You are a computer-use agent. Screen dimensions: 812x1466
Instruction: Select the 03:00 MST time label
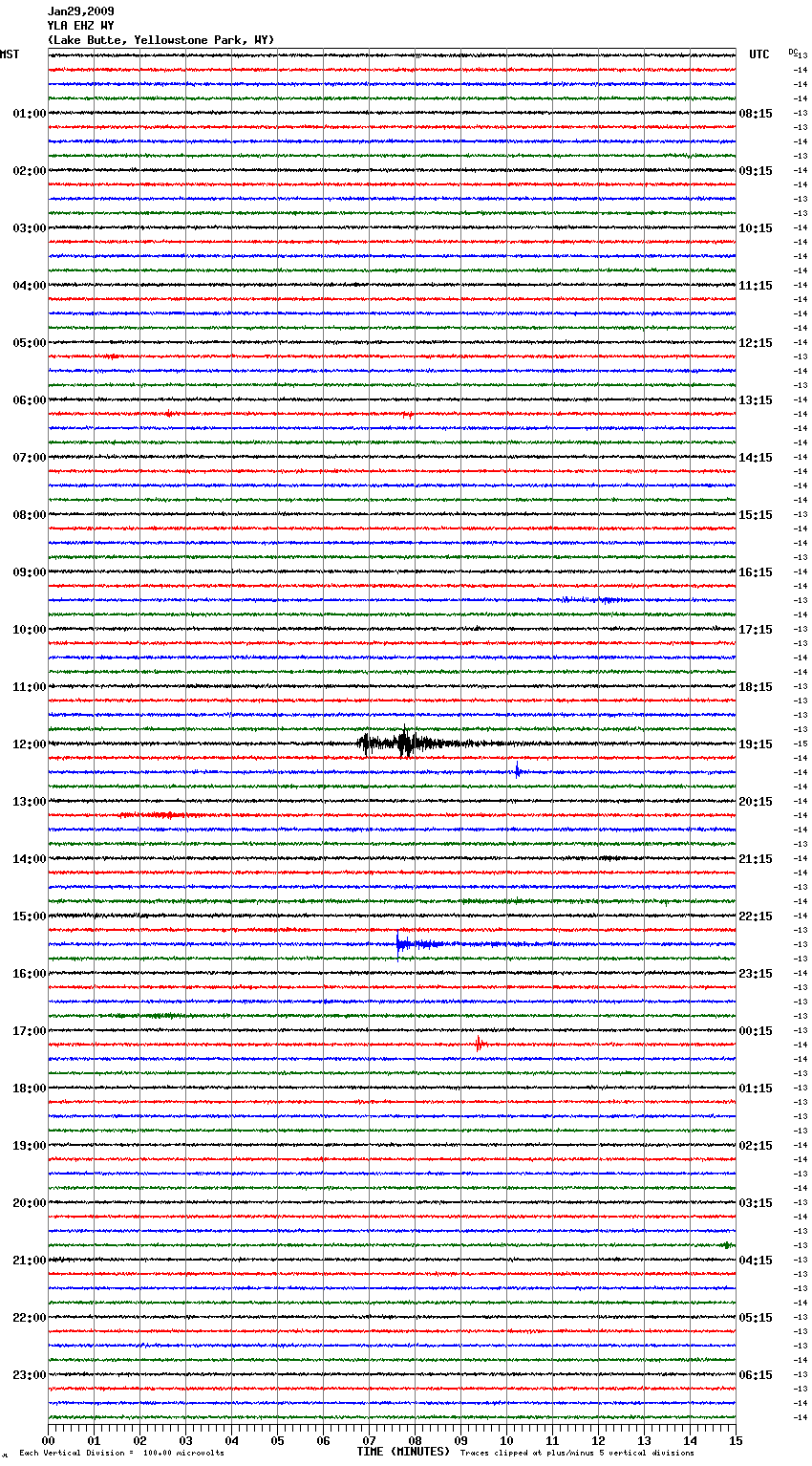pyautogui.click(x=29, y=228)
